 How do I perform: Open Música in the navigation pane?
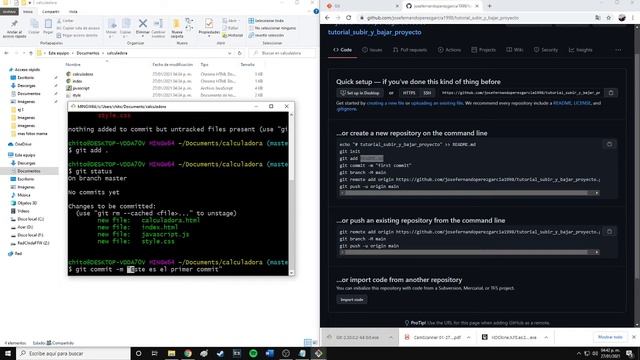[x=24, y=195]
